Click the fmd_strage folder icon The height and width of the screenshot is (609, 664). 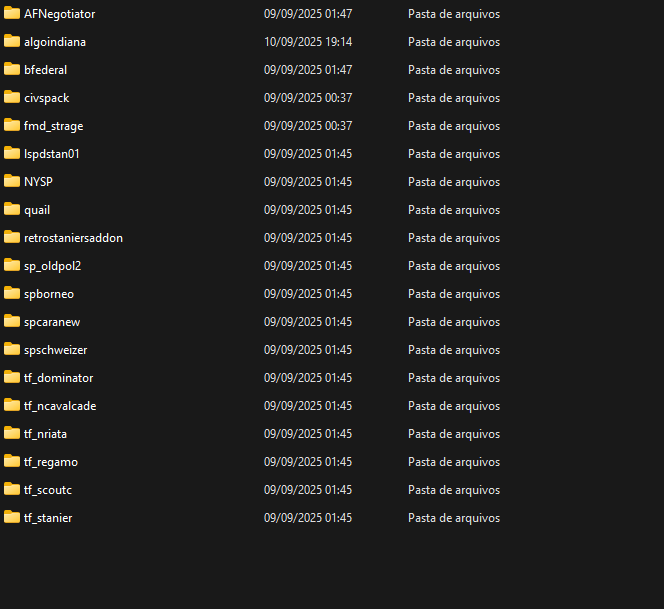click(x=12, y=126)
